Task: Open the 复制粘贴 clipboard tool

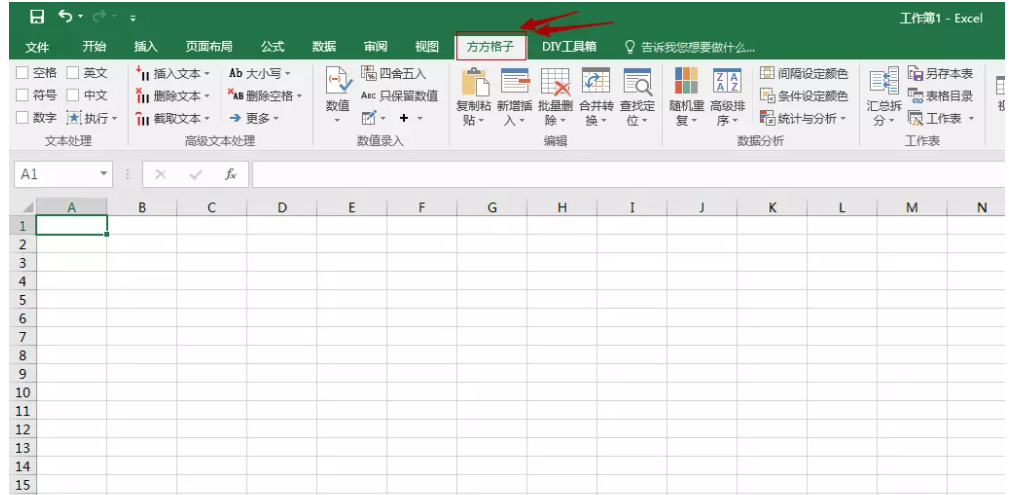Action: click(x=473, y=84)
